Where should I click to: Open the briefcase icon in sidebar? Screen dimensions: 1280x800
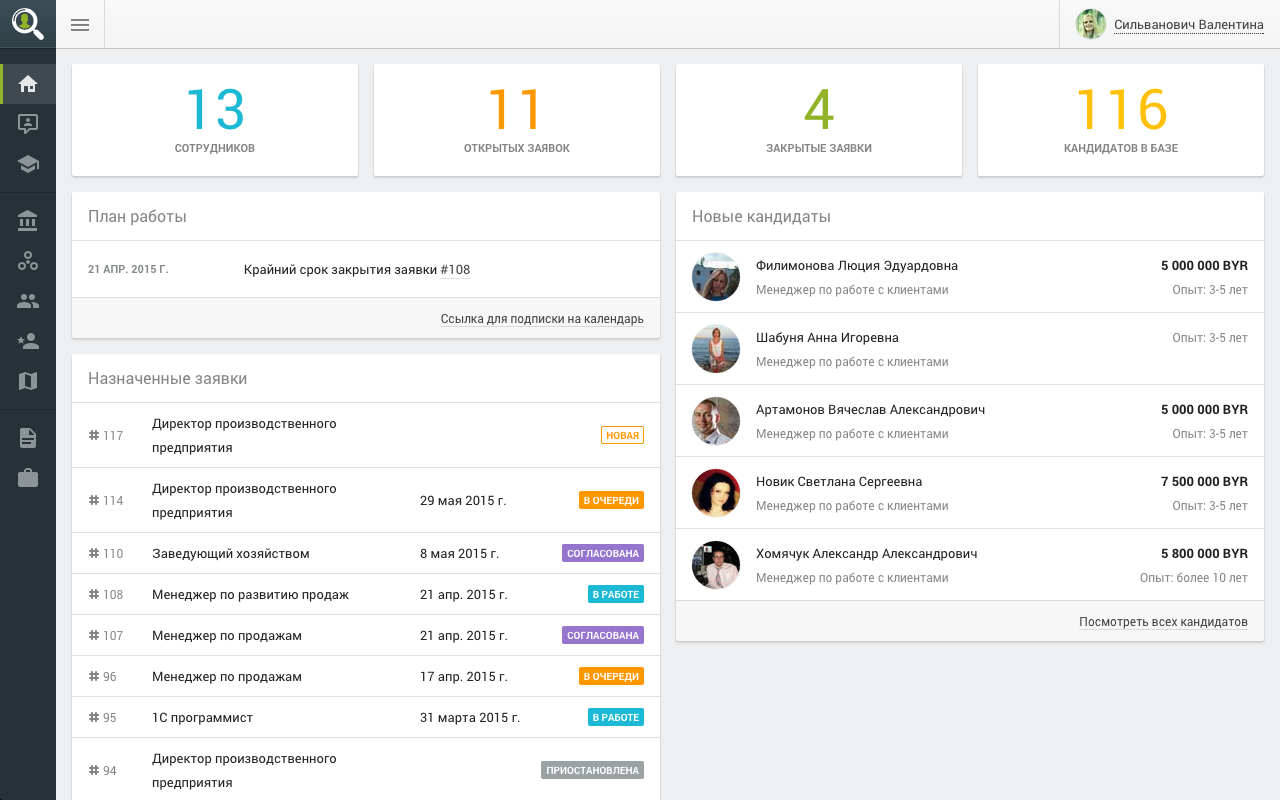click(28, 478)
